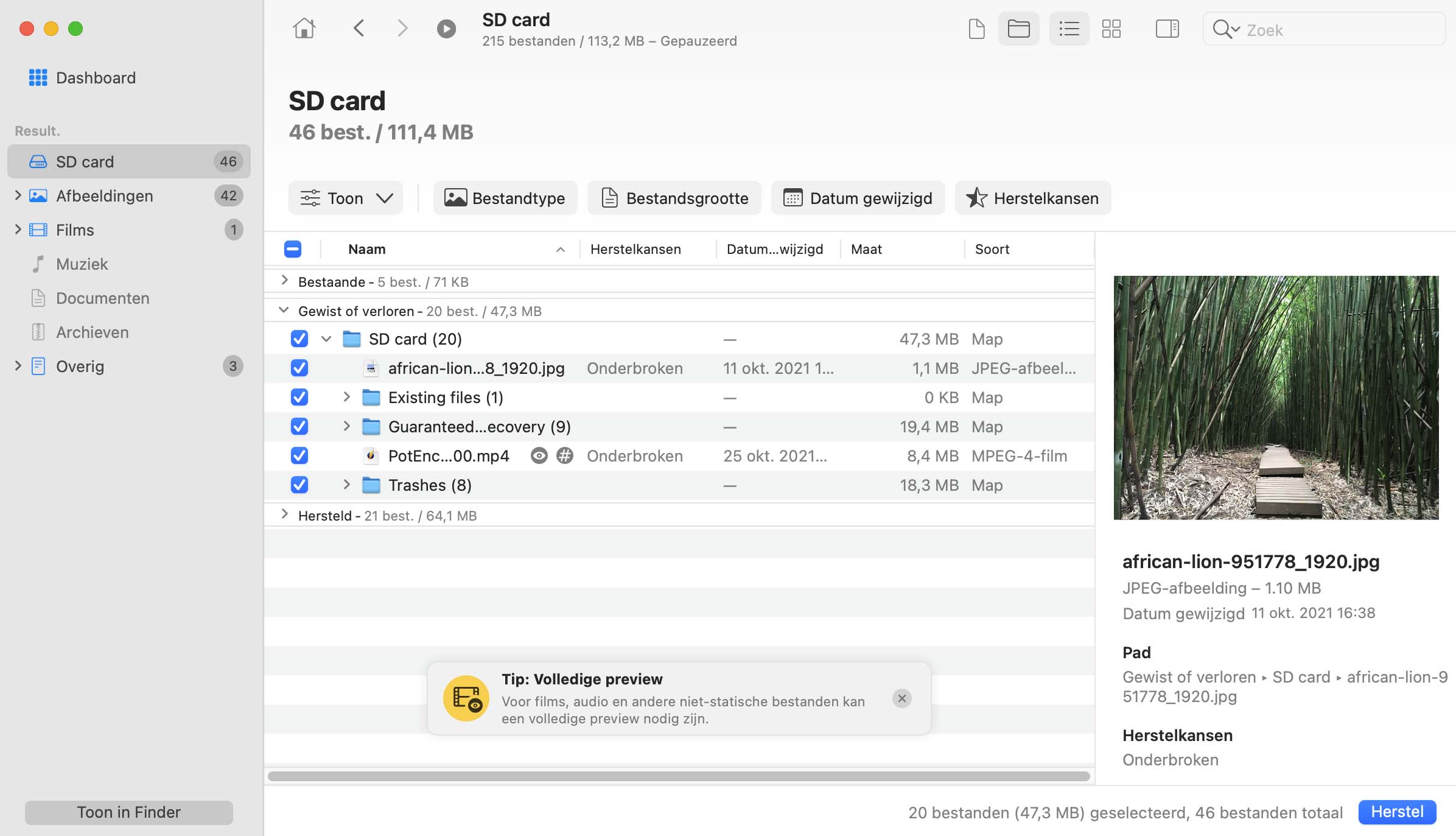Screen dimensions: 1456x836
Task: Sort by the Naam column header
Action: click(x=450, y=249)
